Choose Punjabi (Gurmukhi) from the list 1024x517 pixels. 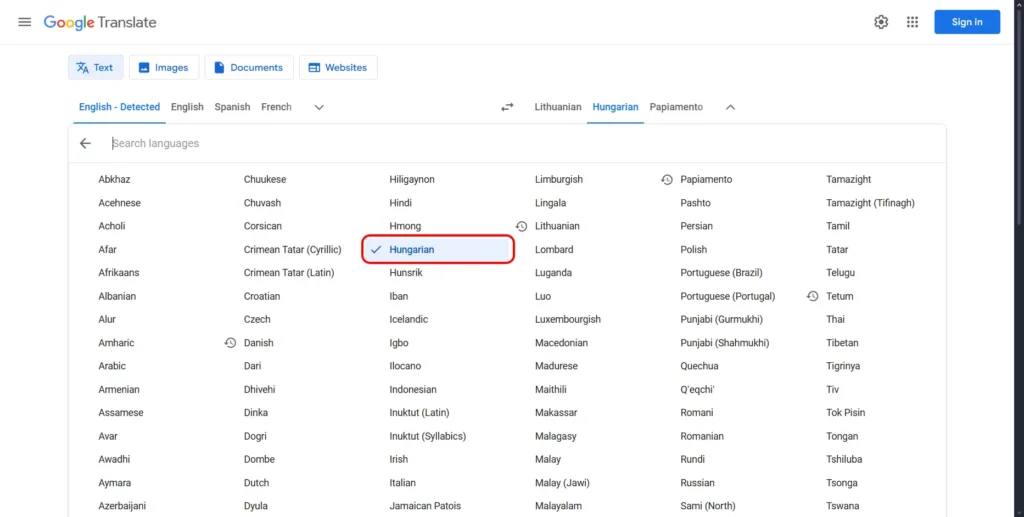[x=722, y=320]
